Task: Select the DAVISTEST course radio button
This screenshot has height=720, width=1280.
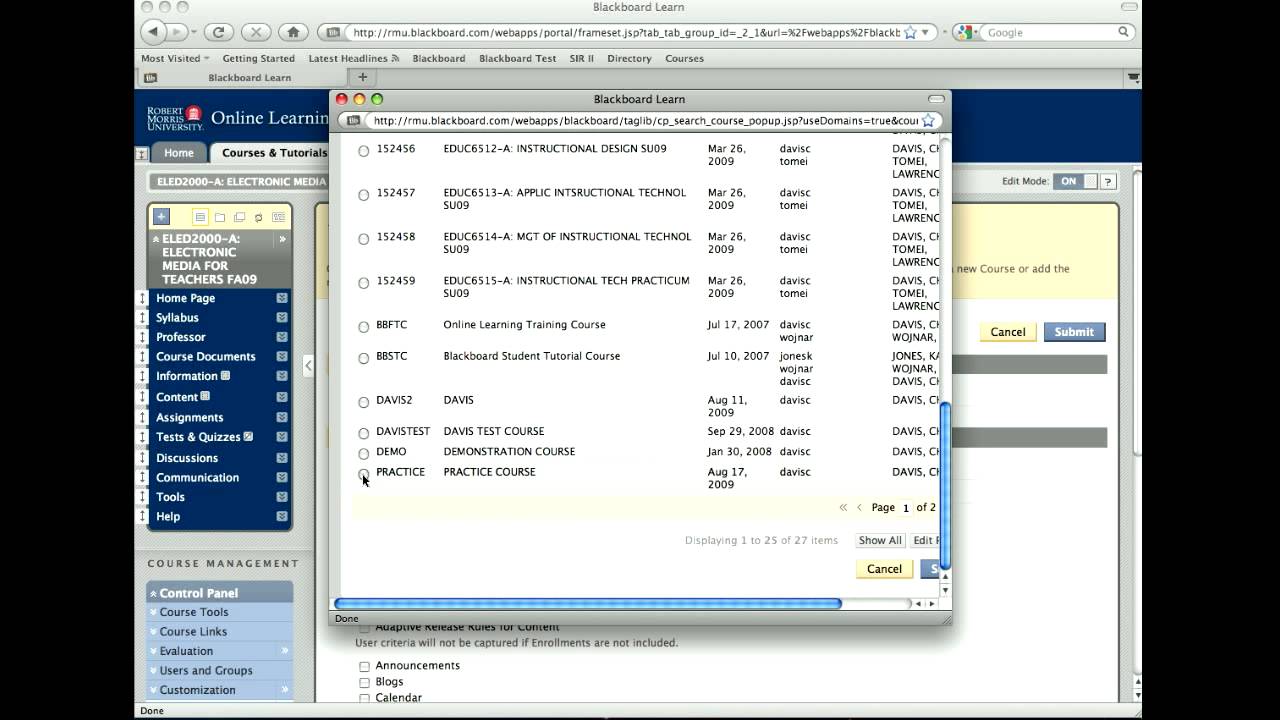Action: pyautogui.click(x=364, y=433)
